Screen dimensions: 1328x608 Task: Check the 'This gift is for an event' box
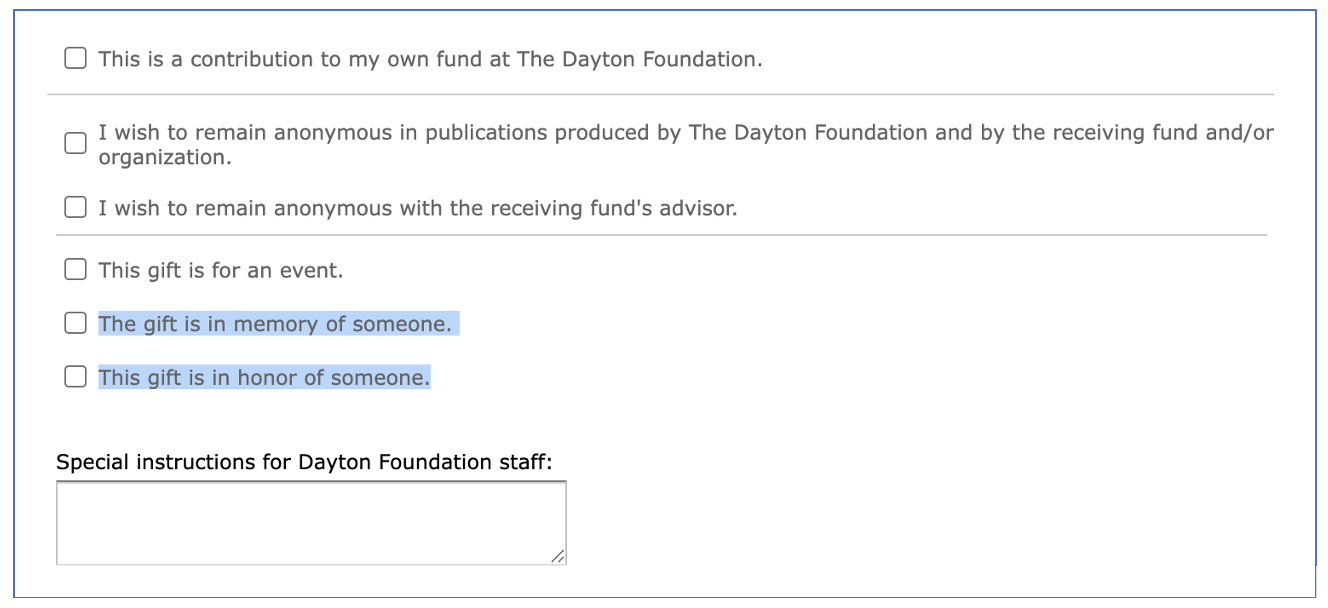[75, 269]
